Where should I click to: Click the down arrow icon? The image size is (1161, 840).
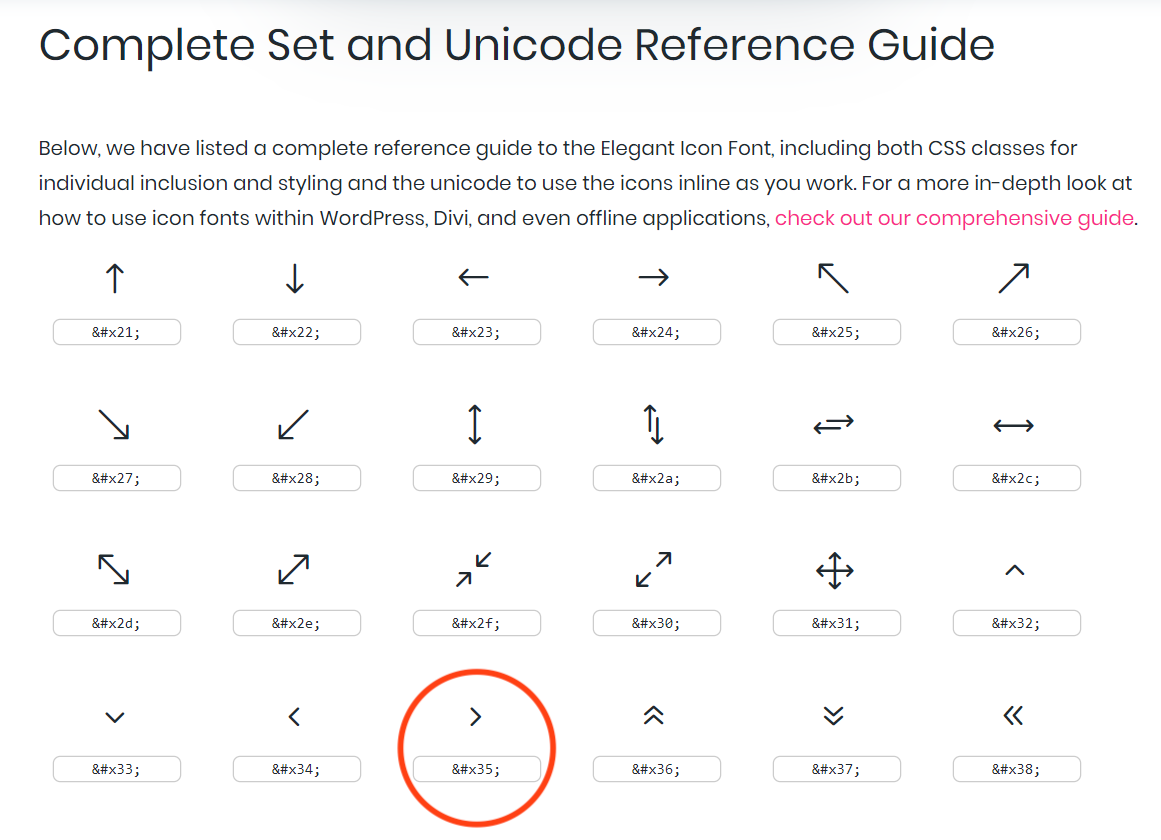pos(294,278)
